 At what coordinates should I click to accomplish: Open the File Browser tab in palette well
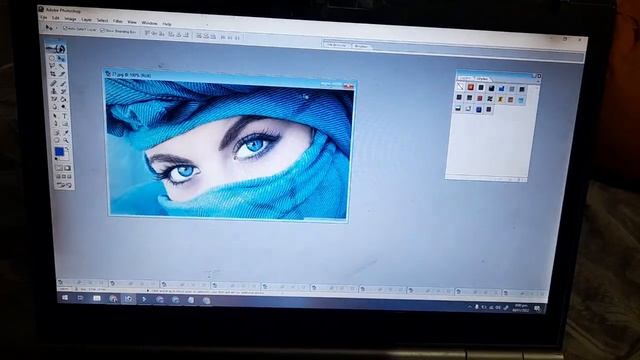[x=337, y=45]
